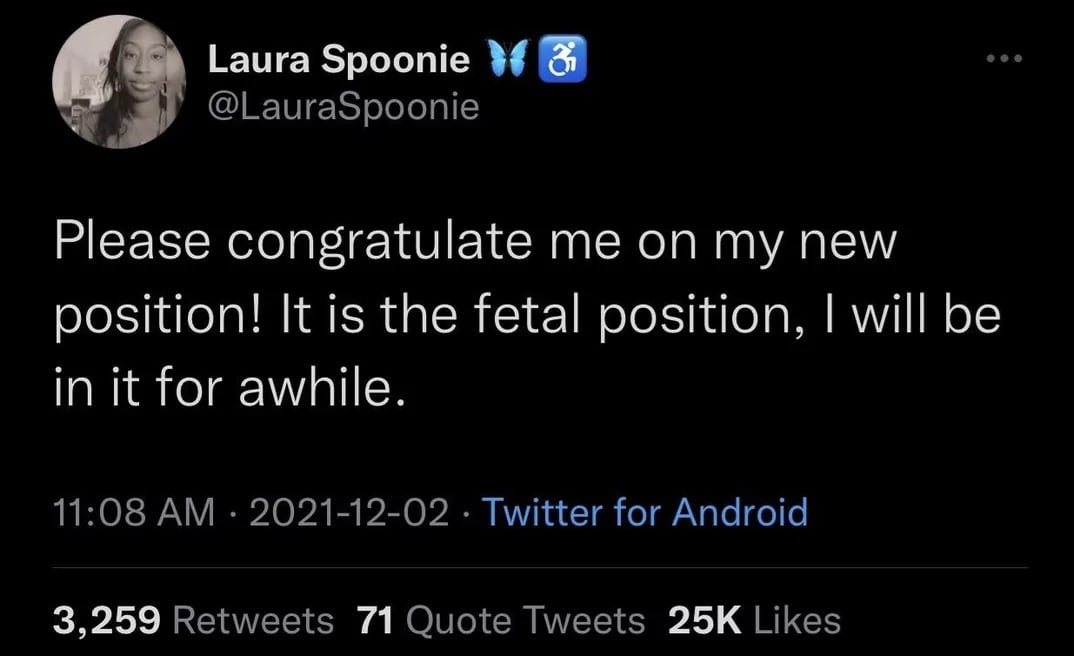Click the 25K likes count number
Image resolution: width=1074 pixels, height=656 pixels.
pyautogui.click(x=704, y=620)
